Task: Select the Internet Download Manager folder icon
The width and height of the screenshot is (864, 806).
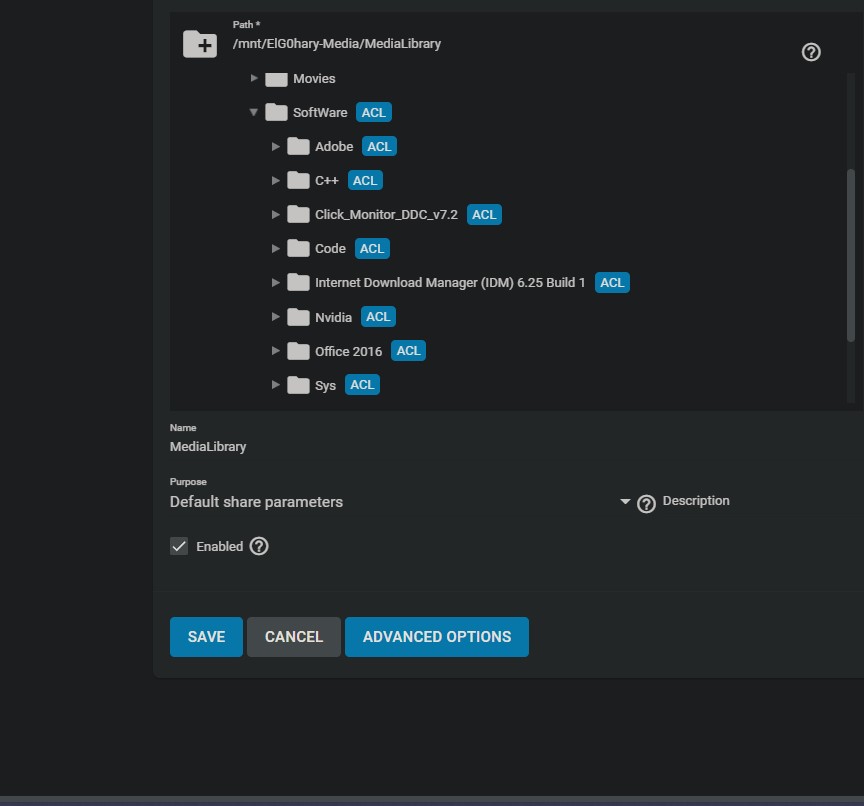Action: click(x=298, y=283)
